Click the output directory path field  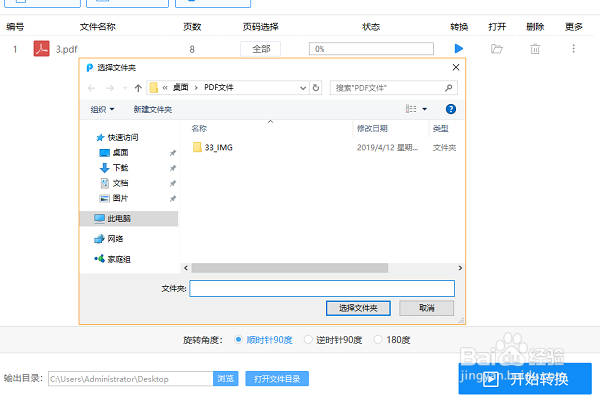130,379
